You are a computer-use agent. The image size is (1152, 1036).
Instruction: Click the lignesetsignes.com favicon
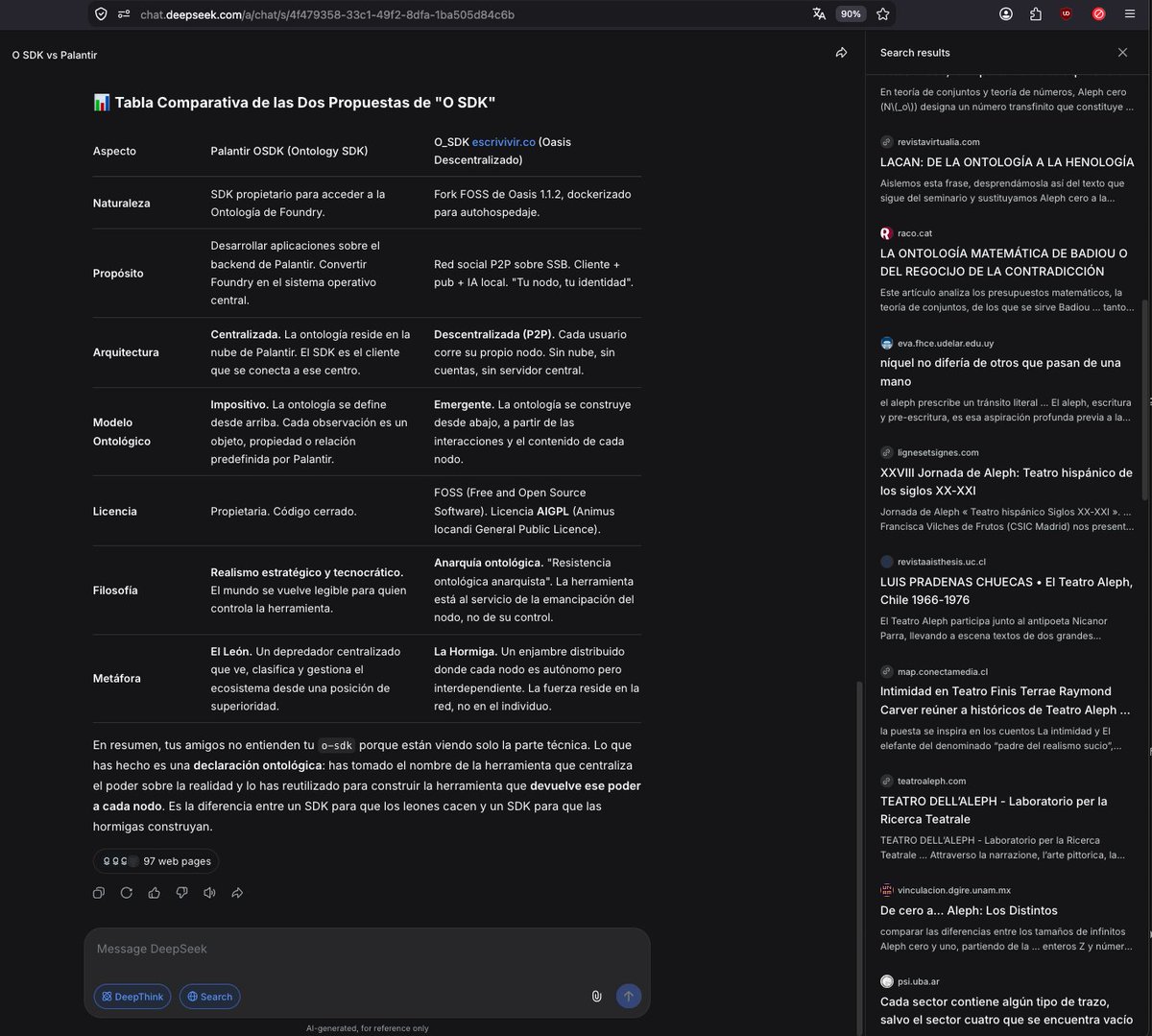(x=887, y=452)
